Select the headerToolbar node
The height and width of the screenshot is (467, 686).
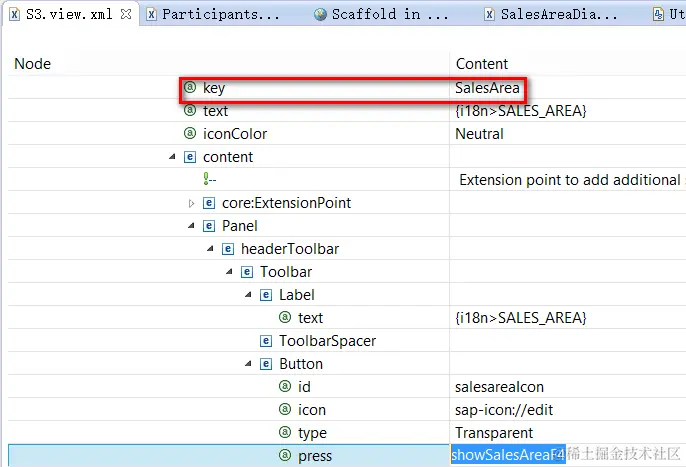click(290, 249)
